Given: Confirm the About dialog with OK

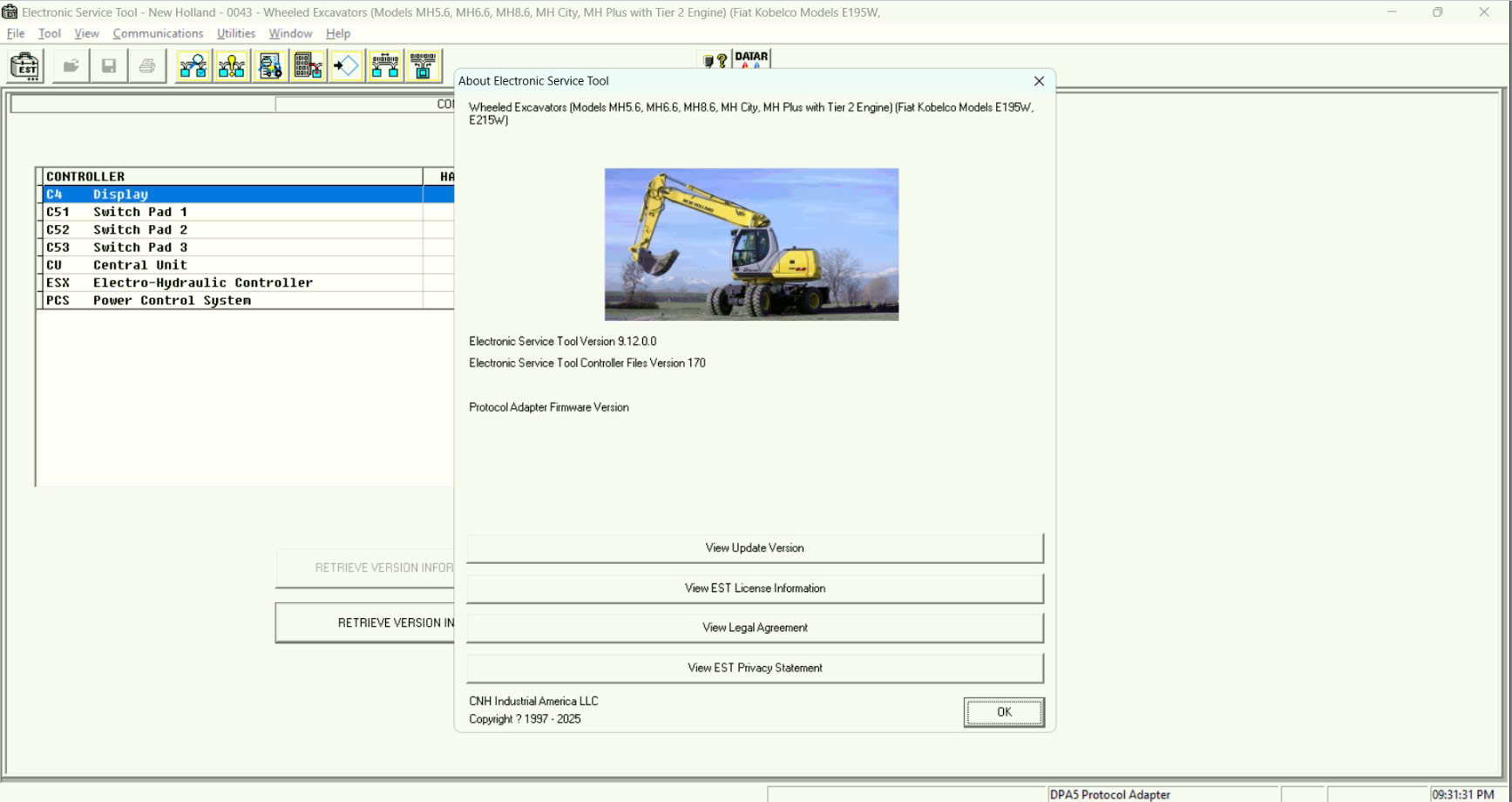Looking at the screenshot, I should [1004, 712].
